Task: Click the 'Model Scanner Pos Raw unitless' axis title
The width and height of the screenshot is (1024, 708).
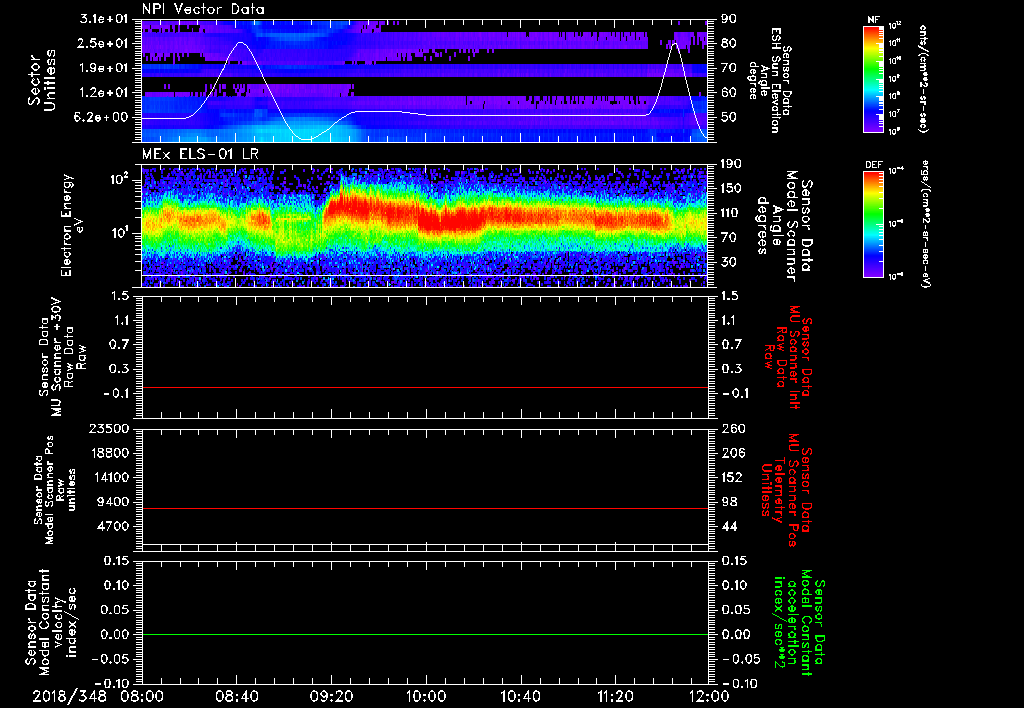Action: [x=55, y=490]
